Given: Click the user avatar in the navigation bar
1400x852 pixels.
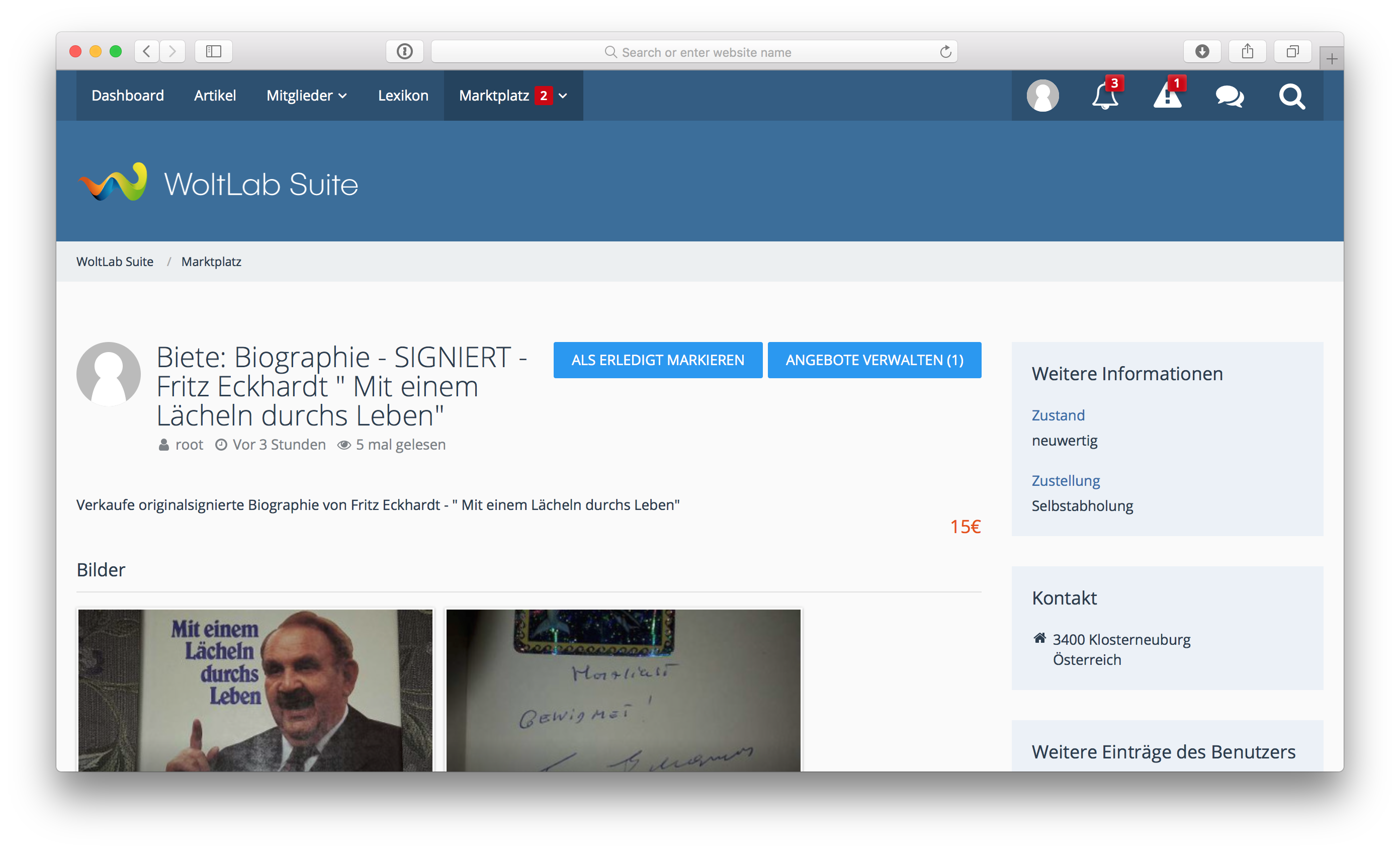Looking at the screenshot, I should (1042, 96).
